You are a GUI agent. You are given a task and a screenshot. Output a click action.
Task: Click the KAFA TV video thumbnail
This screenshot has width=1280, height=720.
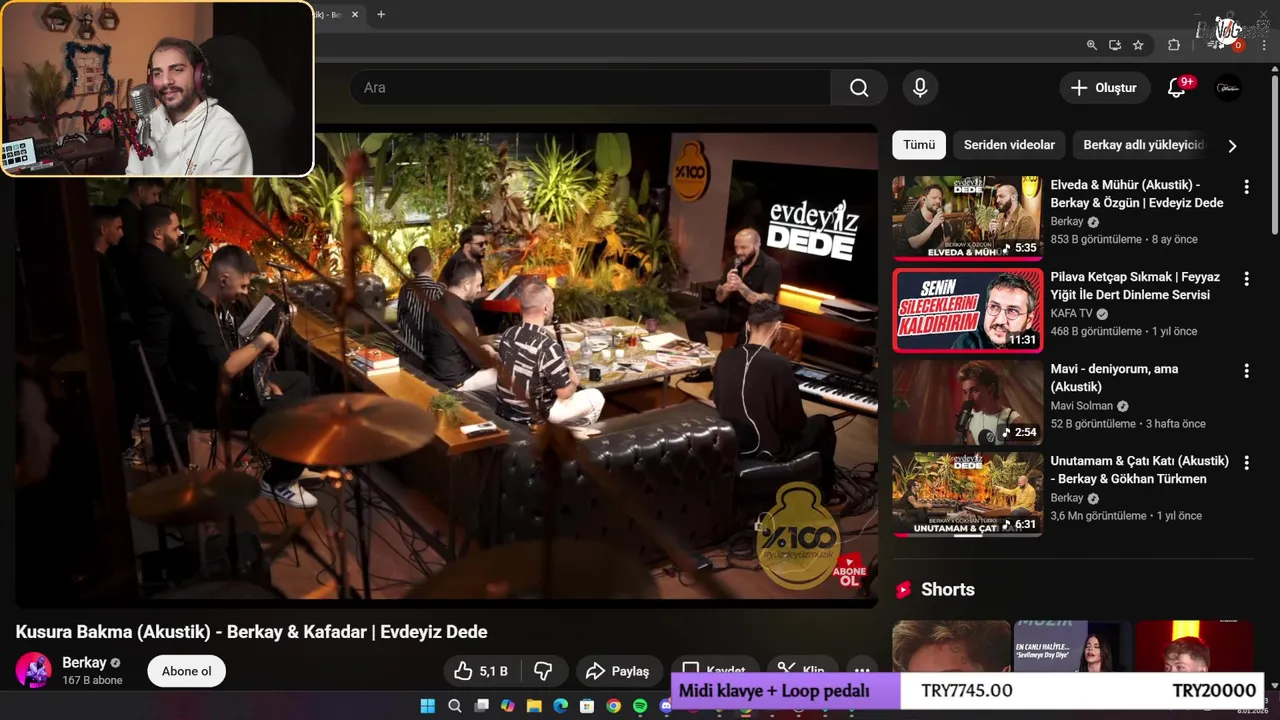click(967, 310)
